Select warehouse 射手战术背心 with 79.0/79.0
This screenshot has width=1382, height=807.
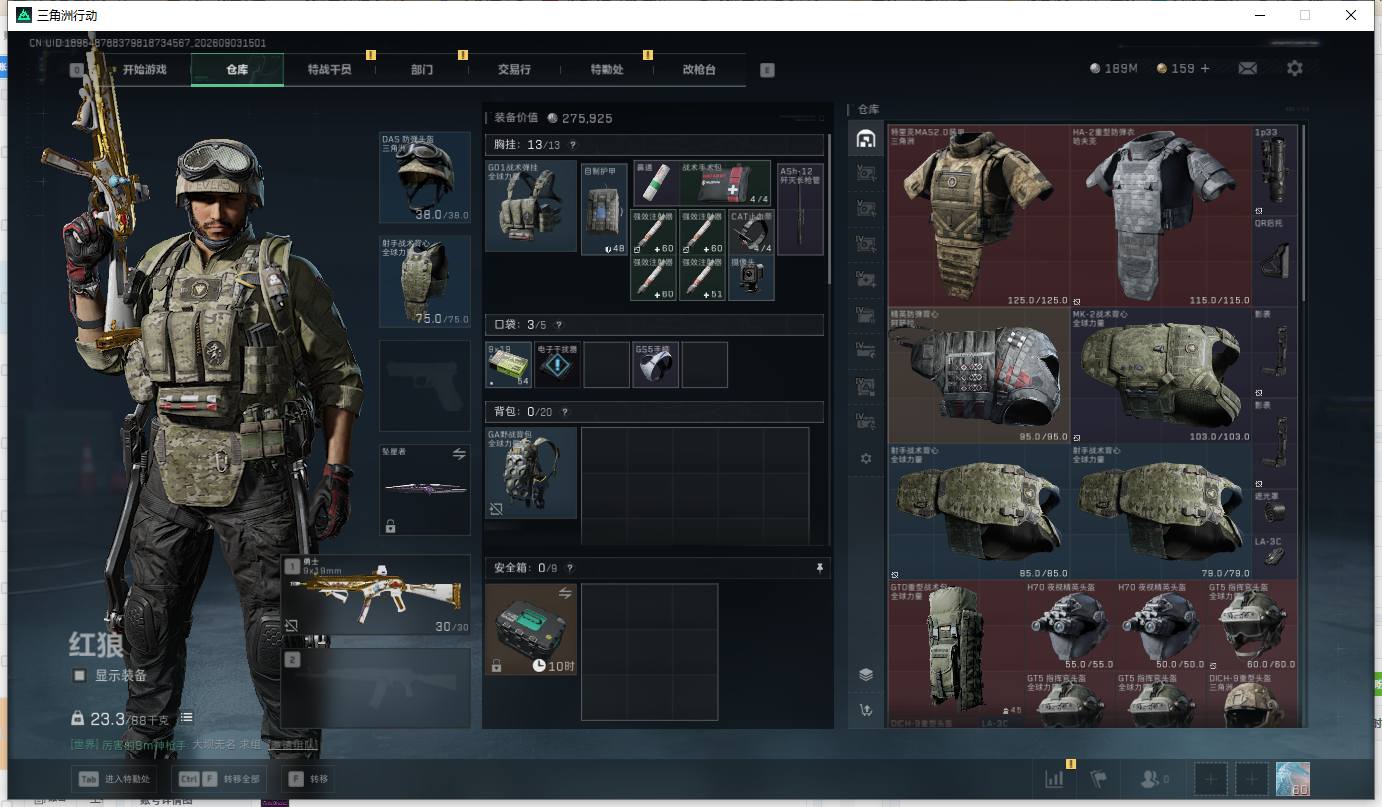[x=1161, y=511]
